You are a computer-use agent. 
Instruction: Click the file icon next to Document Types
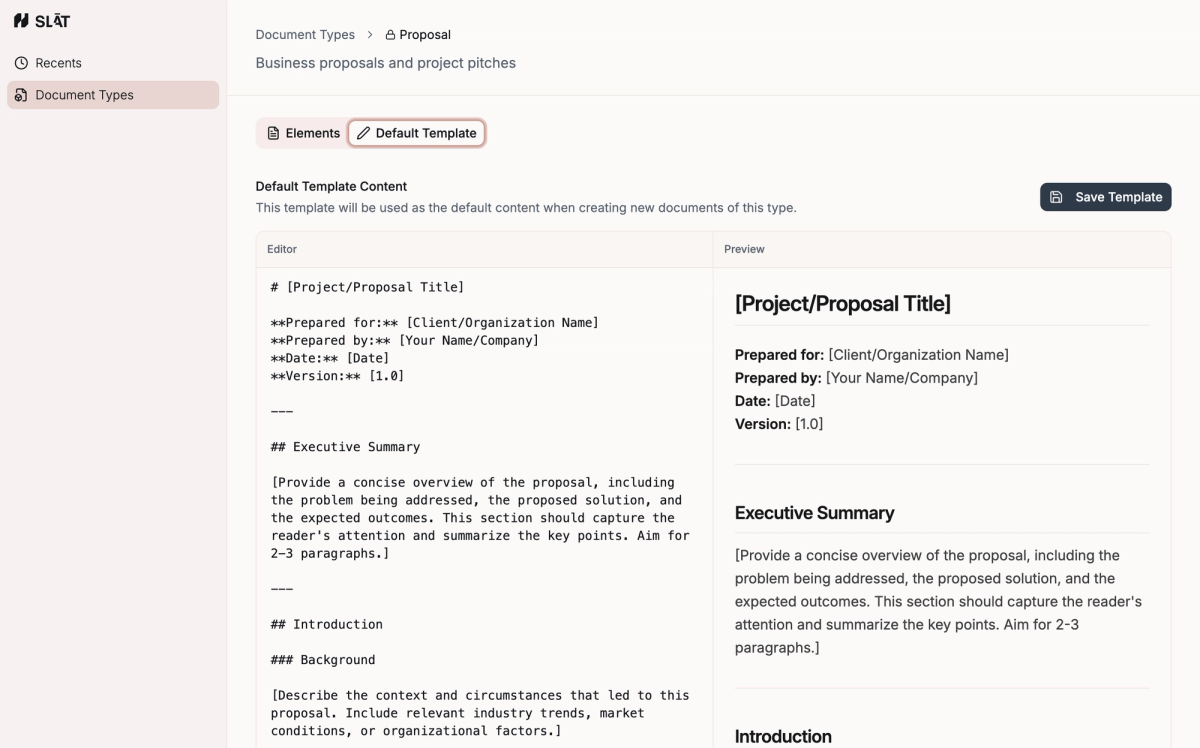[x=21, y=95]
